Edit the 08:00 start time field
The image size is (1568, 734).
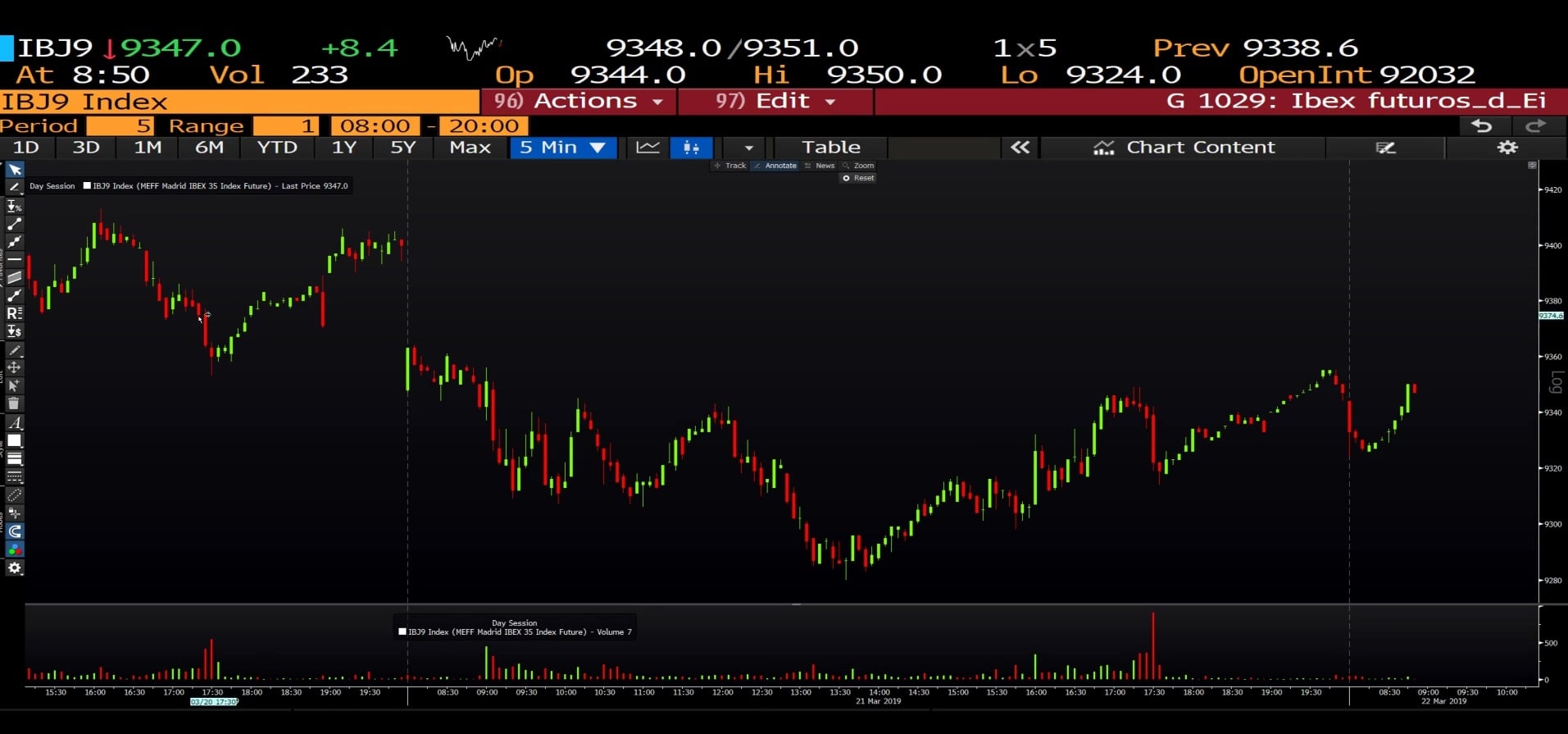tap(375, 126)
